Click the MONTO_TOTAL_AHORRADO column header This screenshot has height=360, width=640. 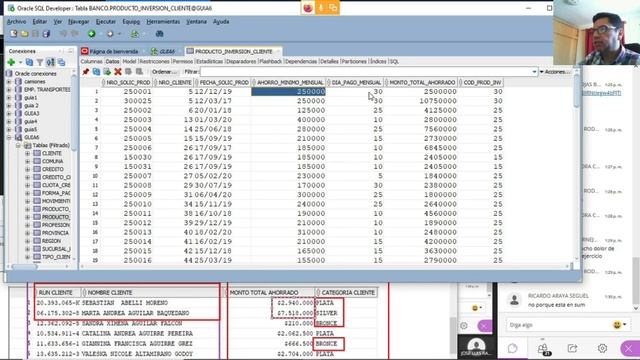point(422,82)
